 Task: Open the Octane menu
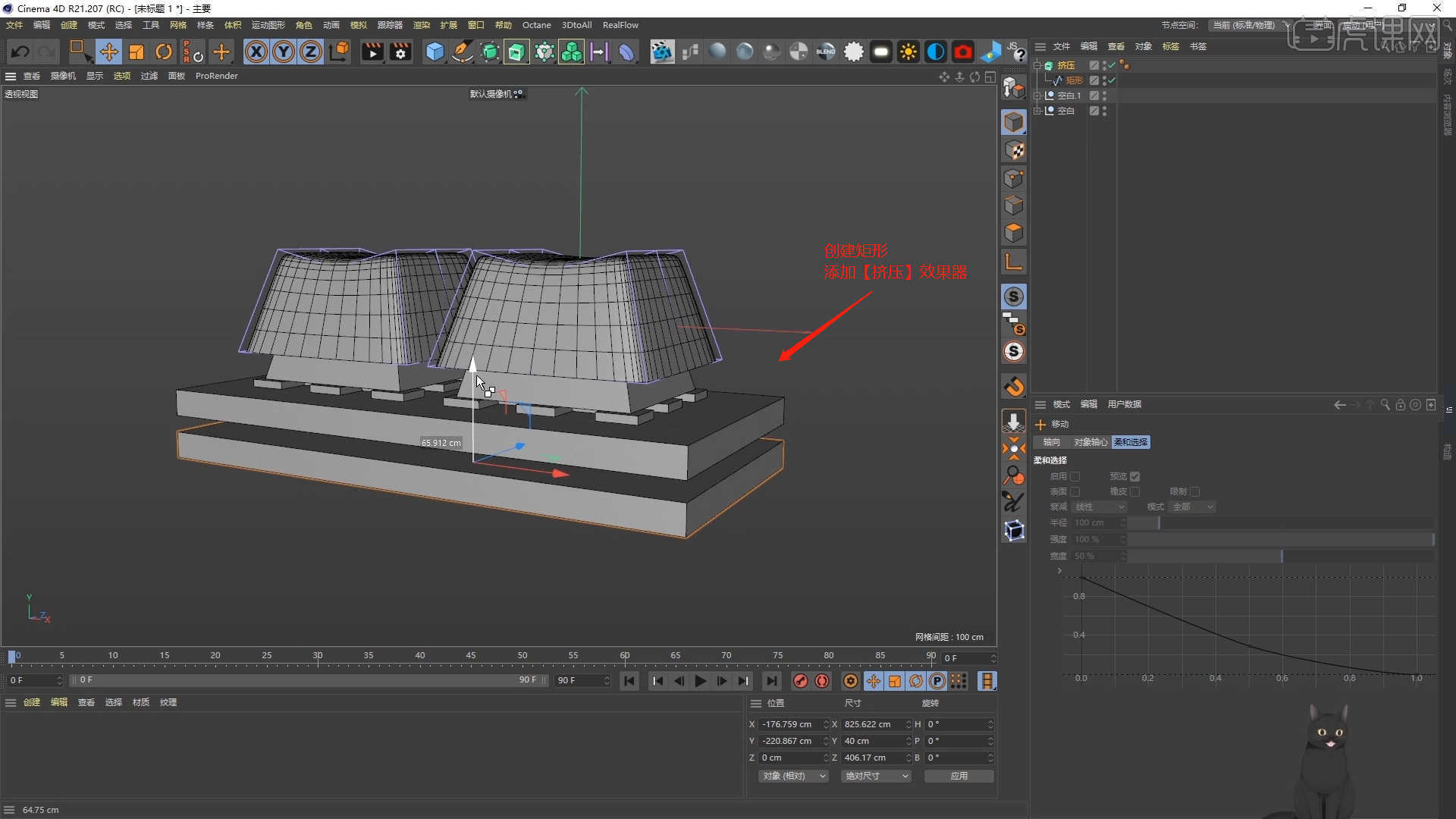pyautogui.click(x=537, y=25)
